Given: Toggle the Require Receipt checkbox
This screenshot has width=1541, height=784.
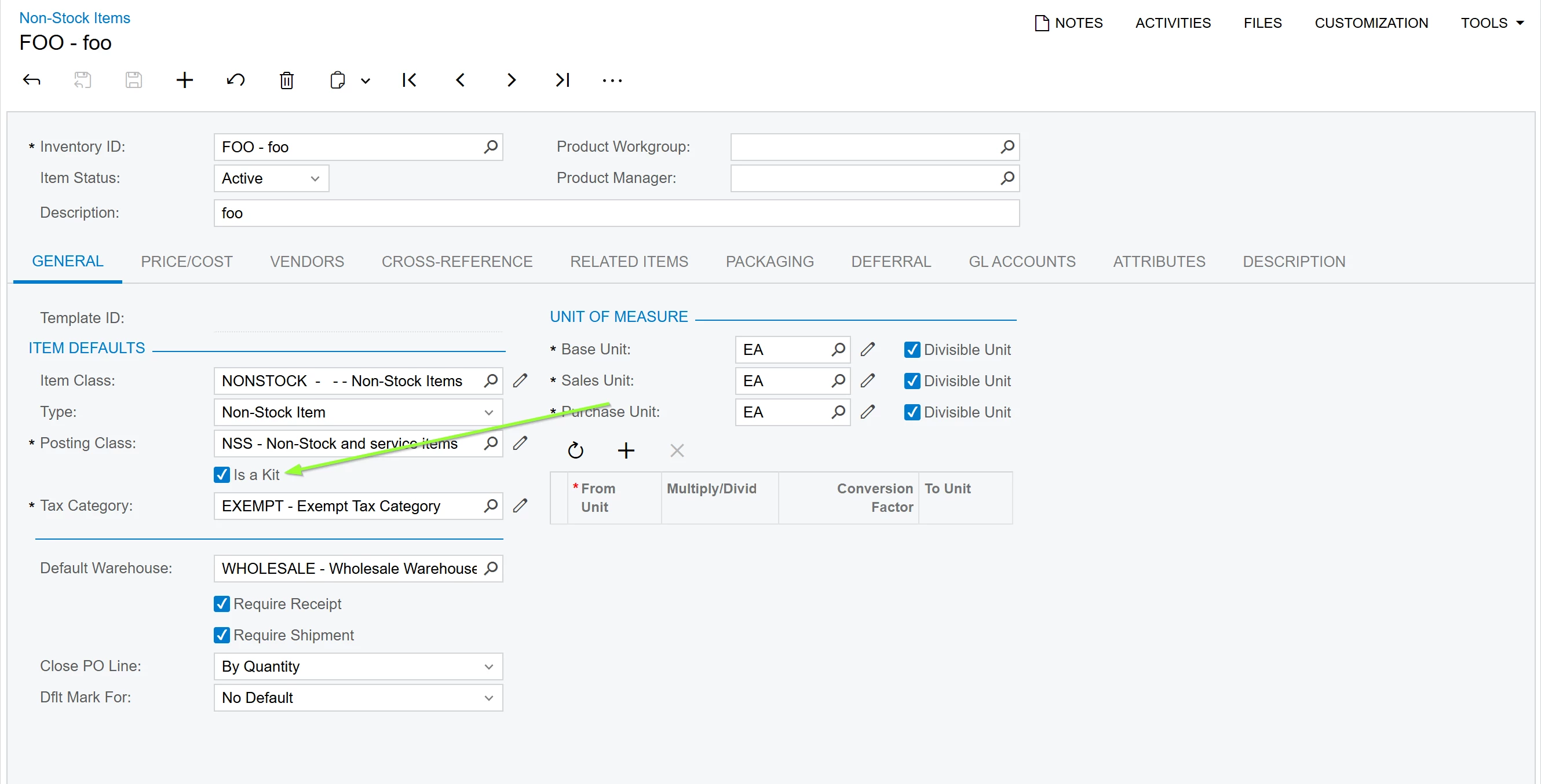Looking at the screenshot, I should 222,604.
